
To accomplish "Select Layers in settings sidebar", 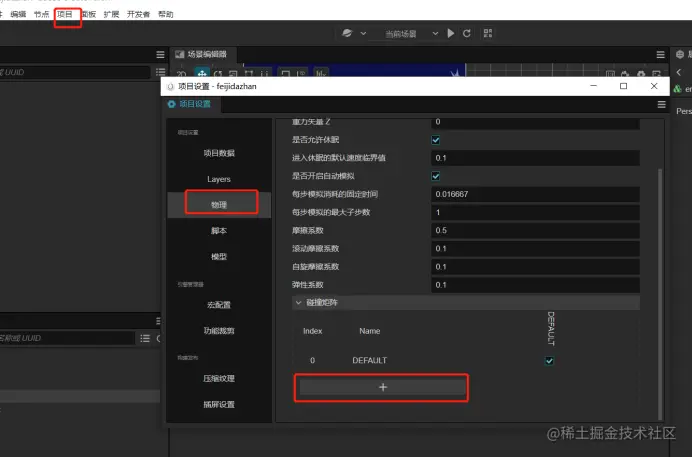I will [x=219, y=179].
